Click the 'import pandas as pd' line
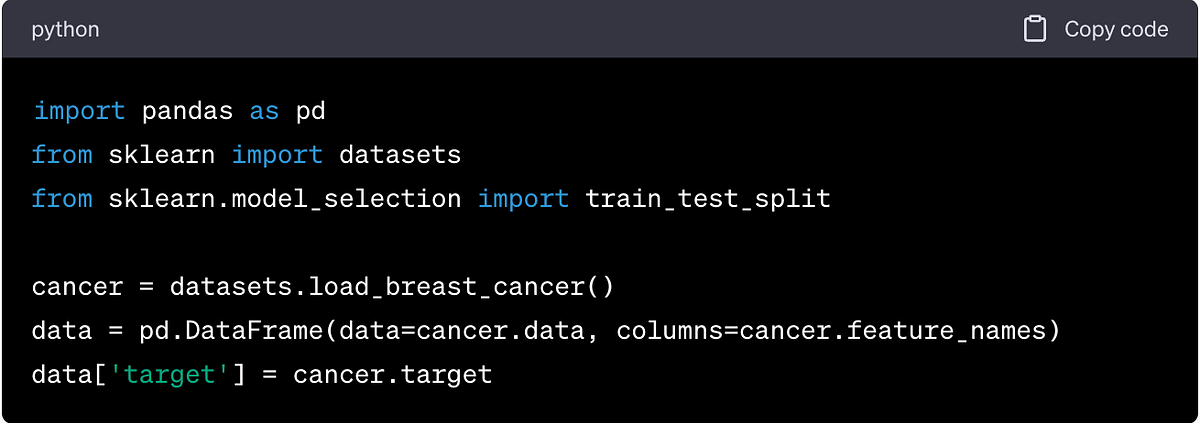Image resolution: width=1200 pixels, height=423 pixels. pos(179,111)
